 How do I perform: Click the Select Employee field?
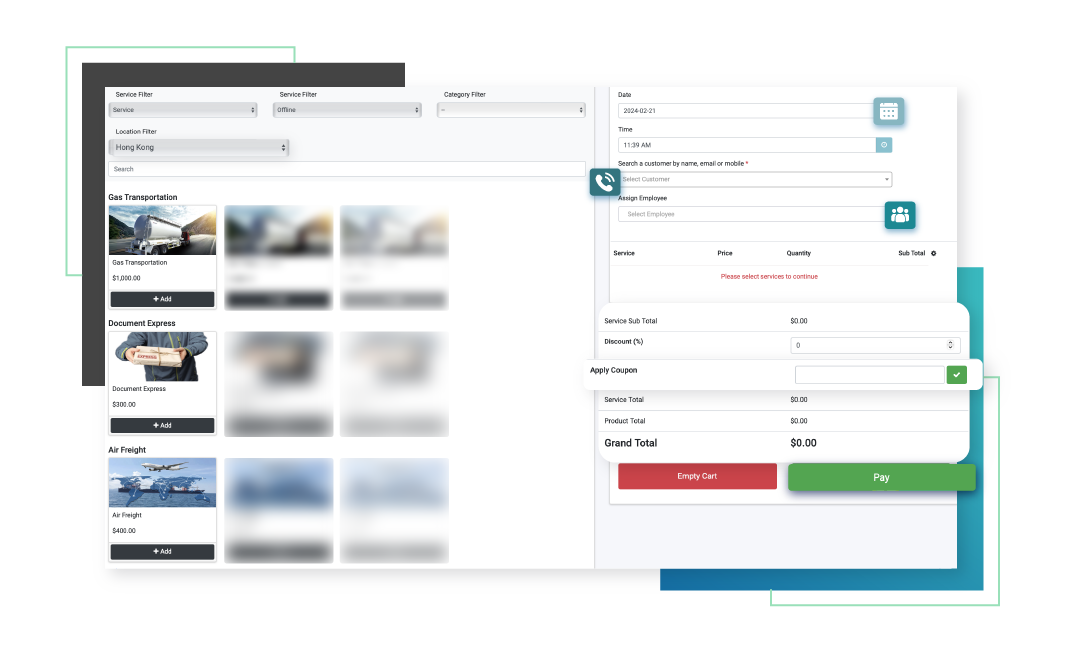point(750,214)
